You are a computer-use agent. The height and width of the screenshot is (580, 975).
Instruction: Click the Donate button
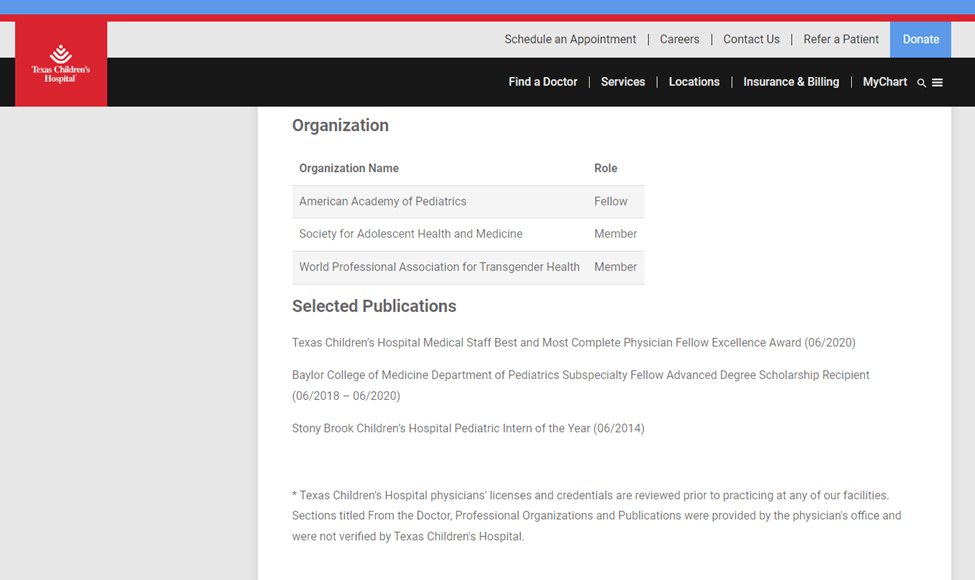920,40
